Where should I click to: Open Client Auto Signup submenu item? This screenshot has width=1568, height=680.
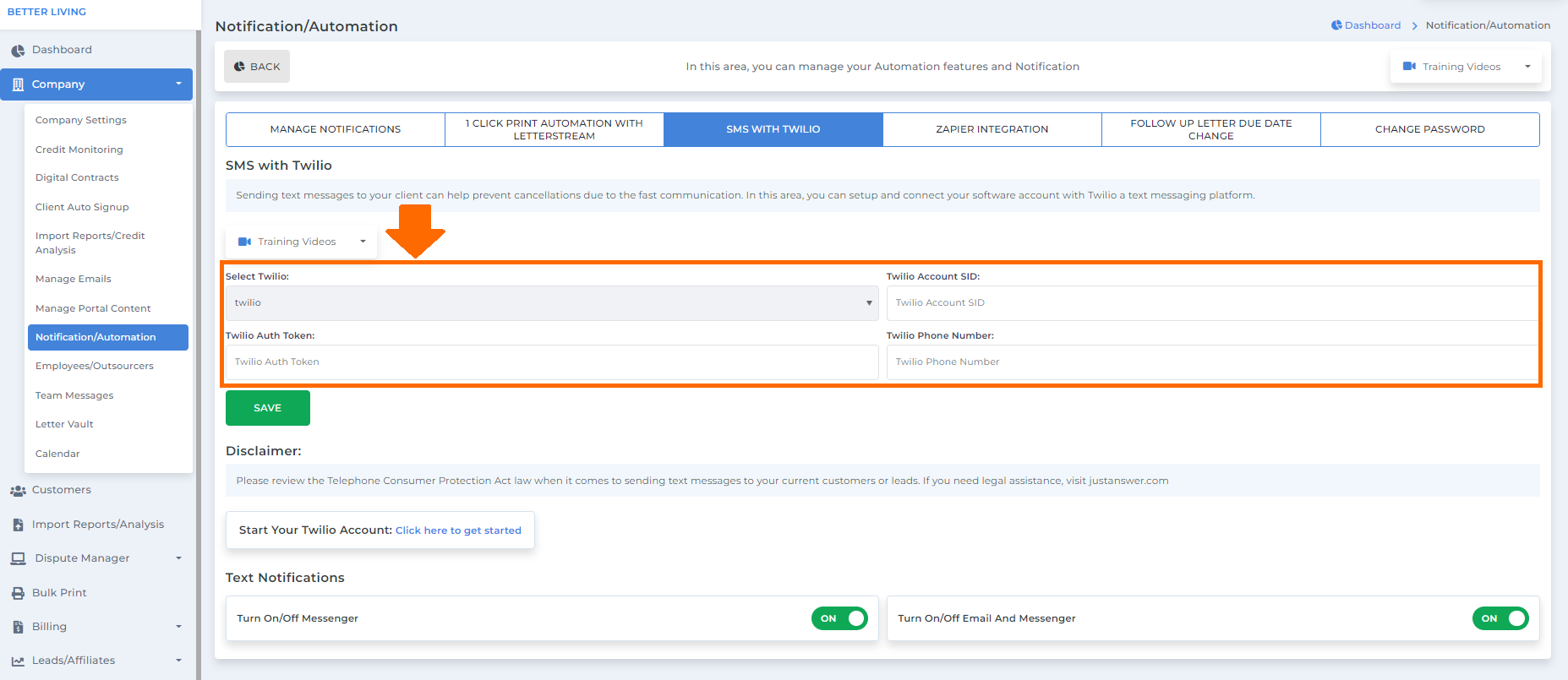[82, 207]
